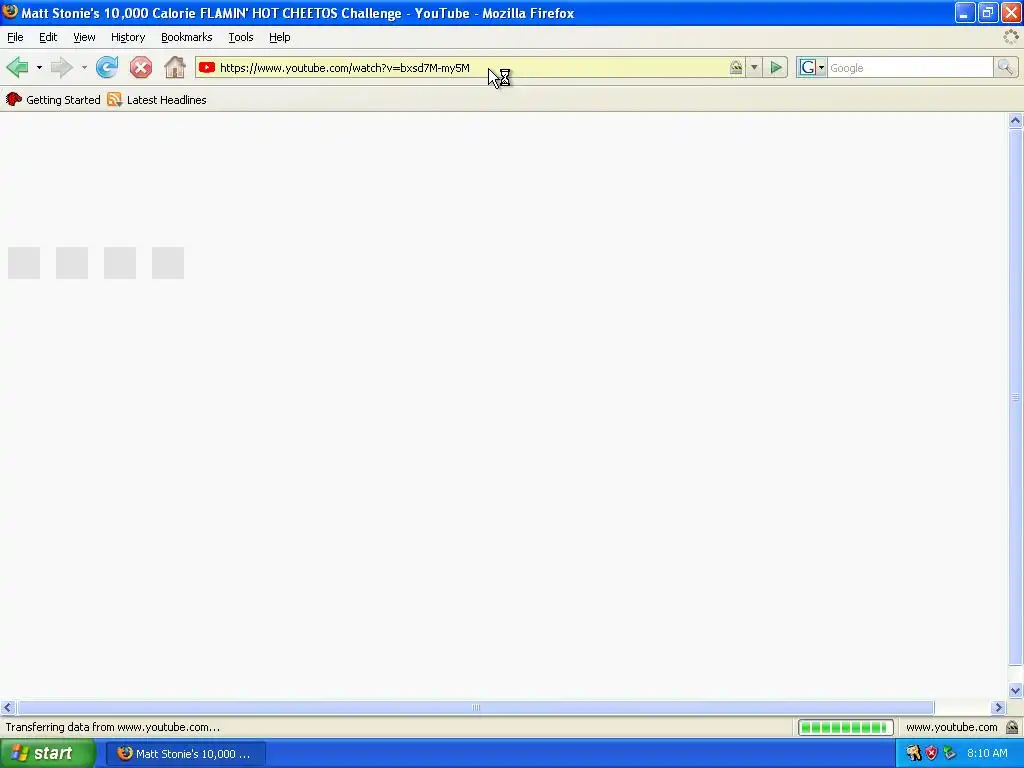1024x768 pixels.
Task: Open the Back button history dropdown
Action: pos(39,67)
